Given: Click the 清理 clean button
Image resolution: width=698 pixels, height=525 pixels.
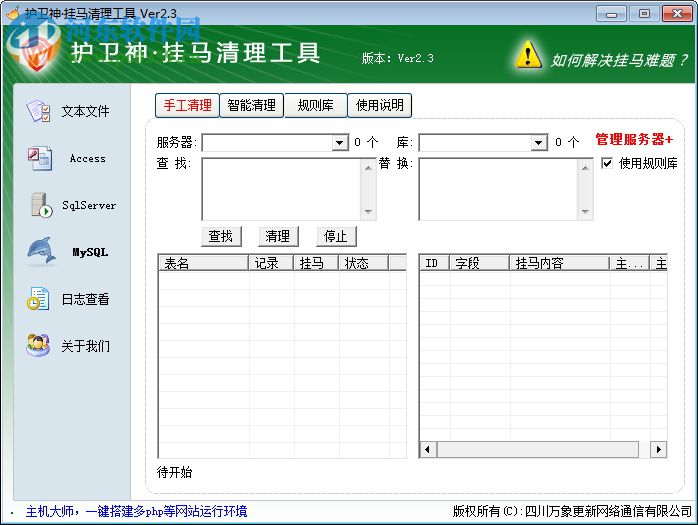Looking at the screenshot, I should (278, 236).
